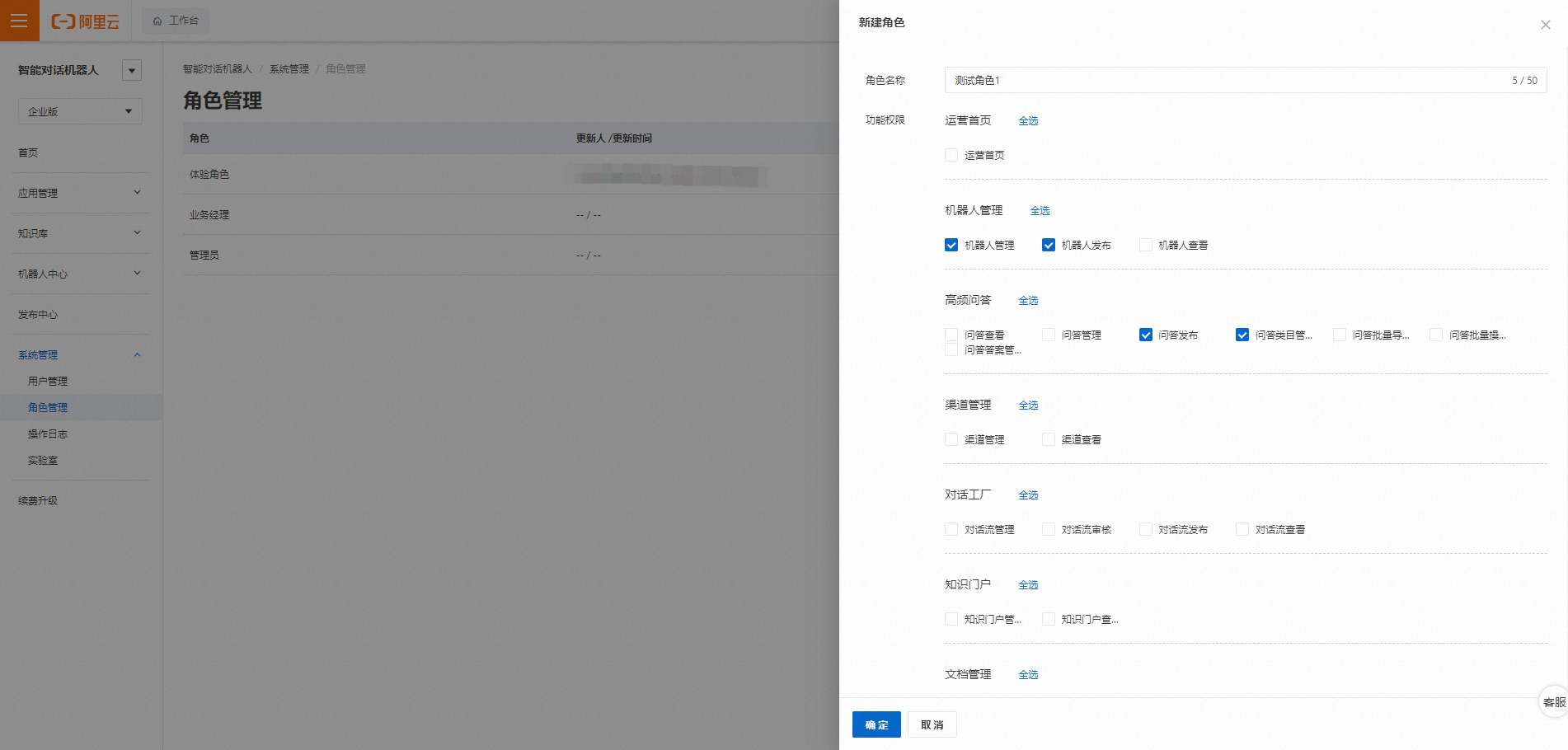Open 发布中心 in the sidebar
This screenshot has height=750, width=1568.
[38, 314]
